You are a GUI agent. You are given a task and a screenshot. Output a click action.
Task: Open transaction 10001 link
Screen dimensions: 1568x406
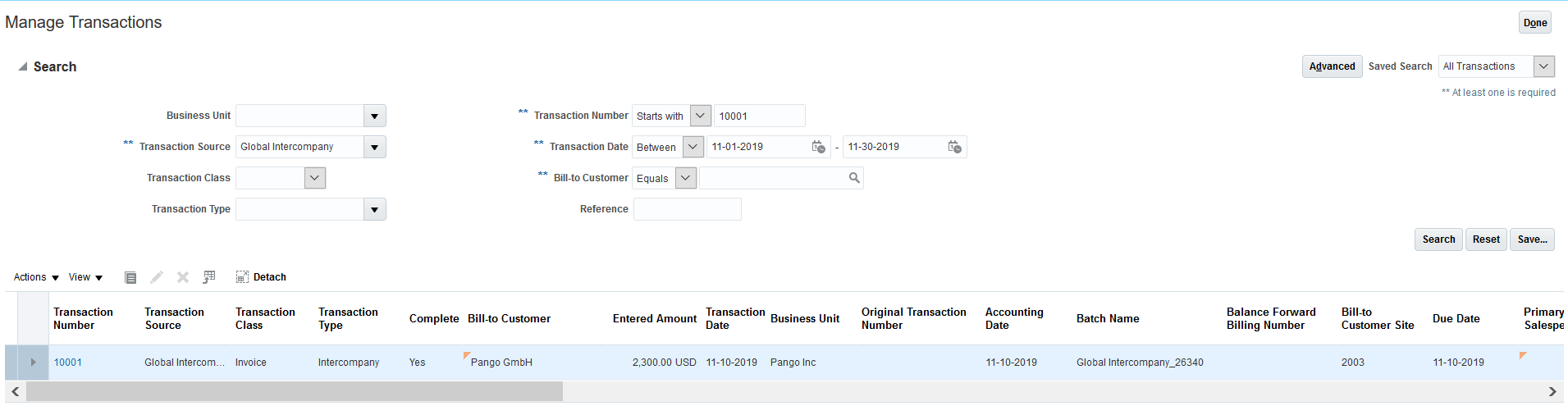[68, 363]
